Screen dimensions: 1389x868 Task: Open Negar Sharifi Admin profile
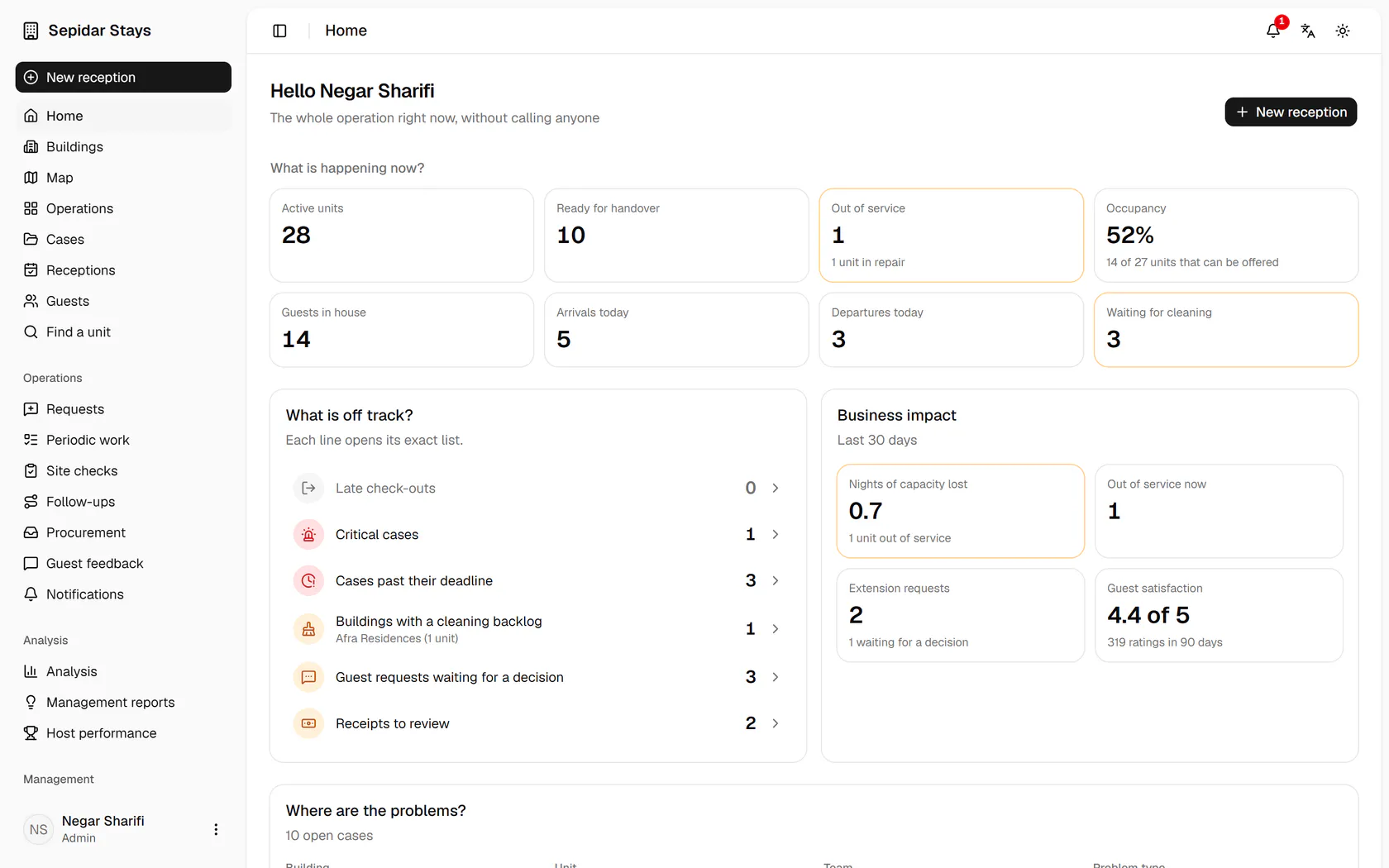point(123,829)
